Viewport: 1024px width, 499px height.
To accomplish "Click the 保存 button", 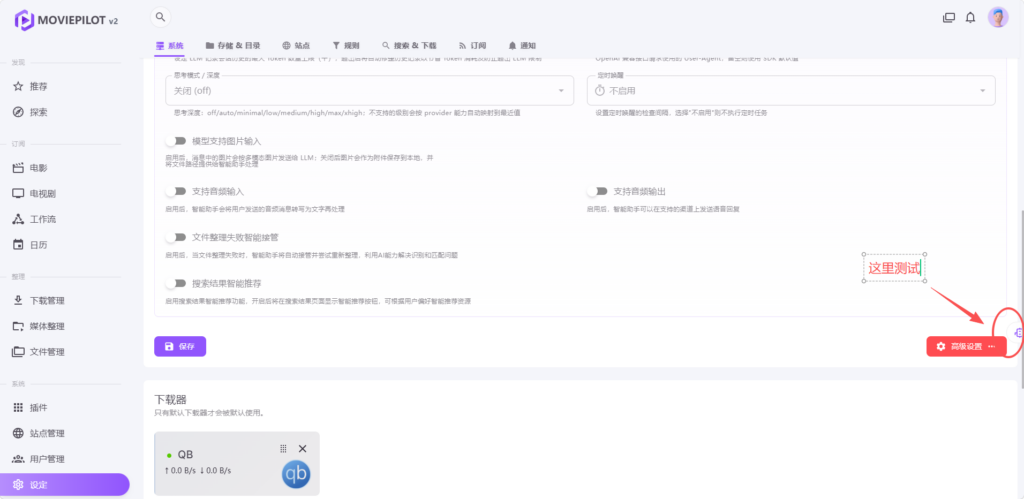I will [180, 346].
